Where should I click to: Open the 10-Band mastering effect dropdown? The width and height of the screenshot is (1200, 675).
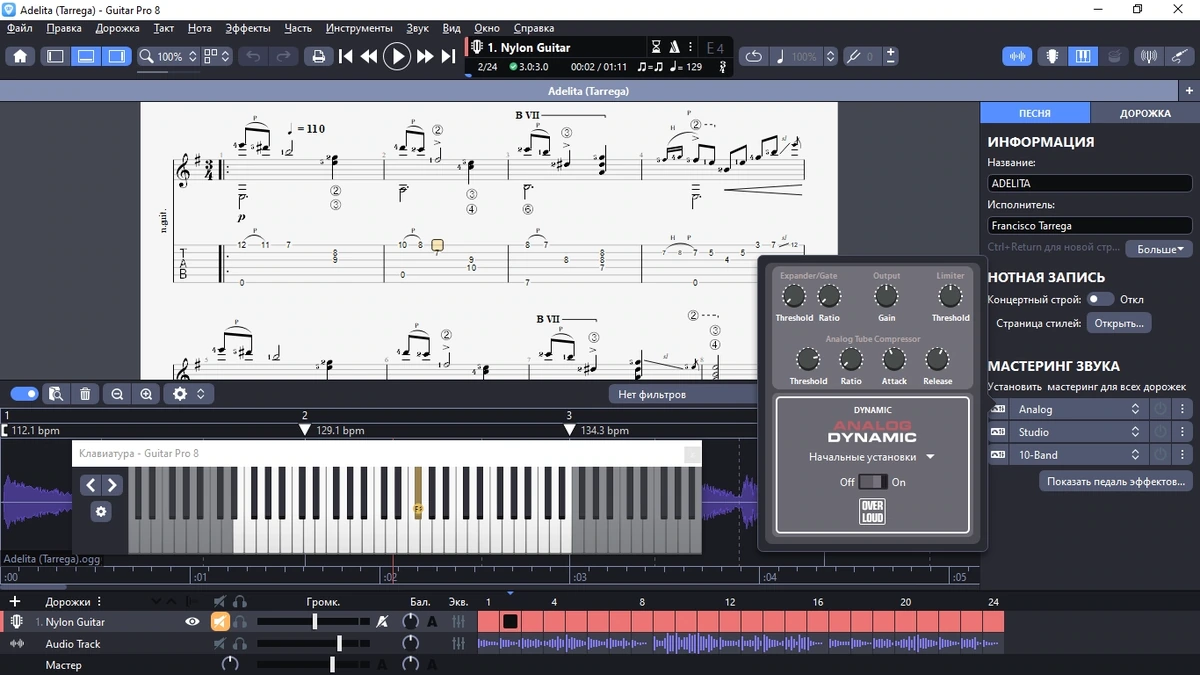(1079, 455)
